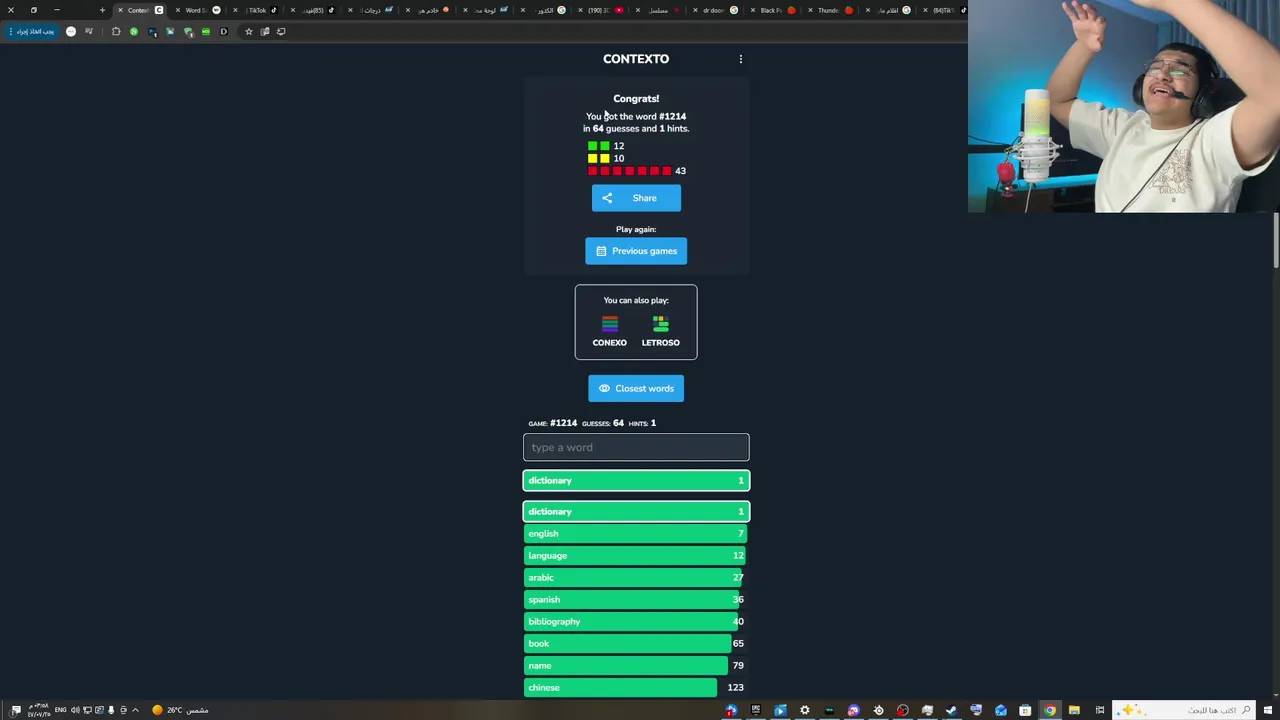1280x720 pixels.
Task: Open Google Chrome on the taskbar
Action: coord(1050,710)
